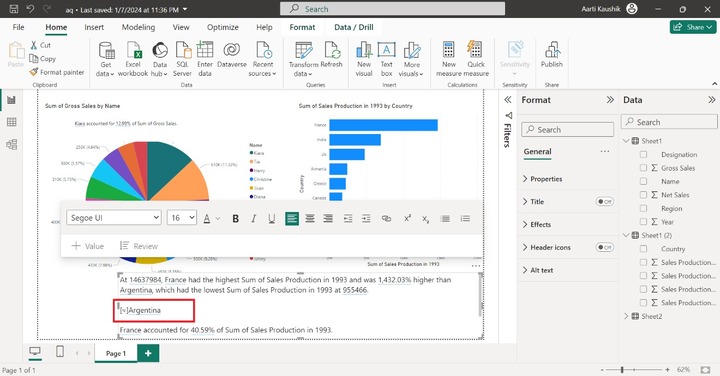Viewport: 720px width, 376px height.
Task: Check the Gross Sales field
Action: click(643, 168)
